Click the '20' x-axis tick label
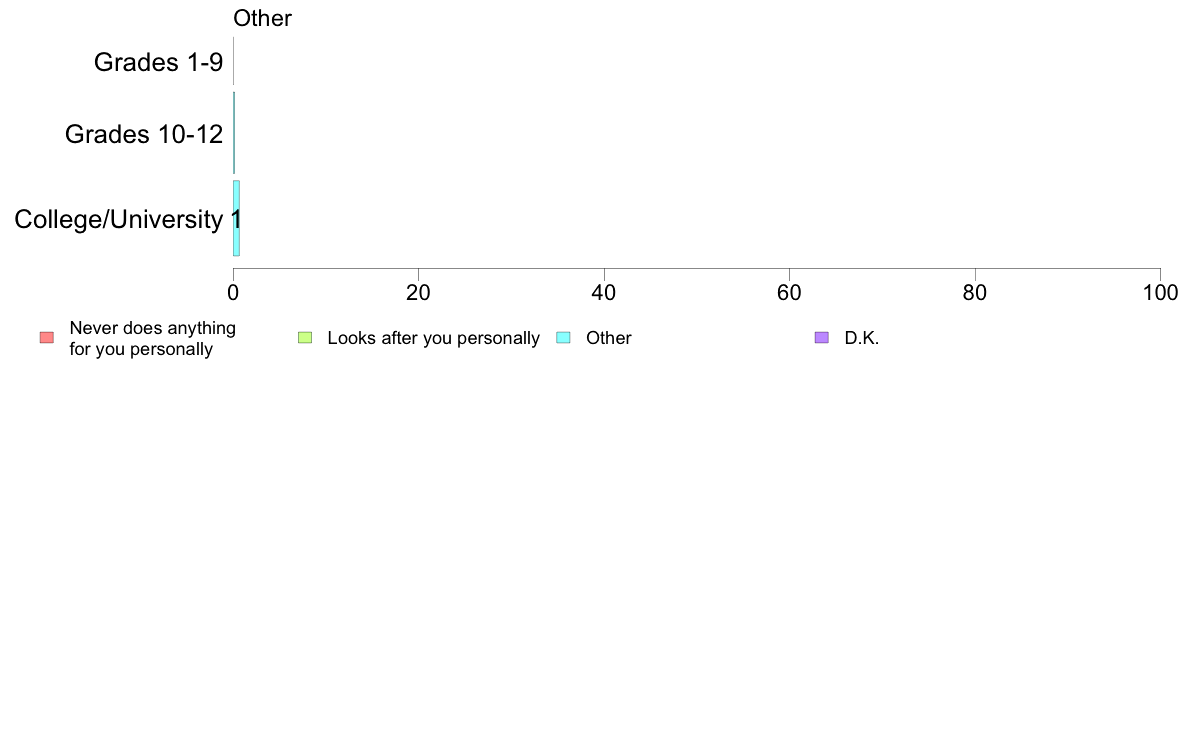Viewport: 1188px width, 736px height. coord(418,293)
